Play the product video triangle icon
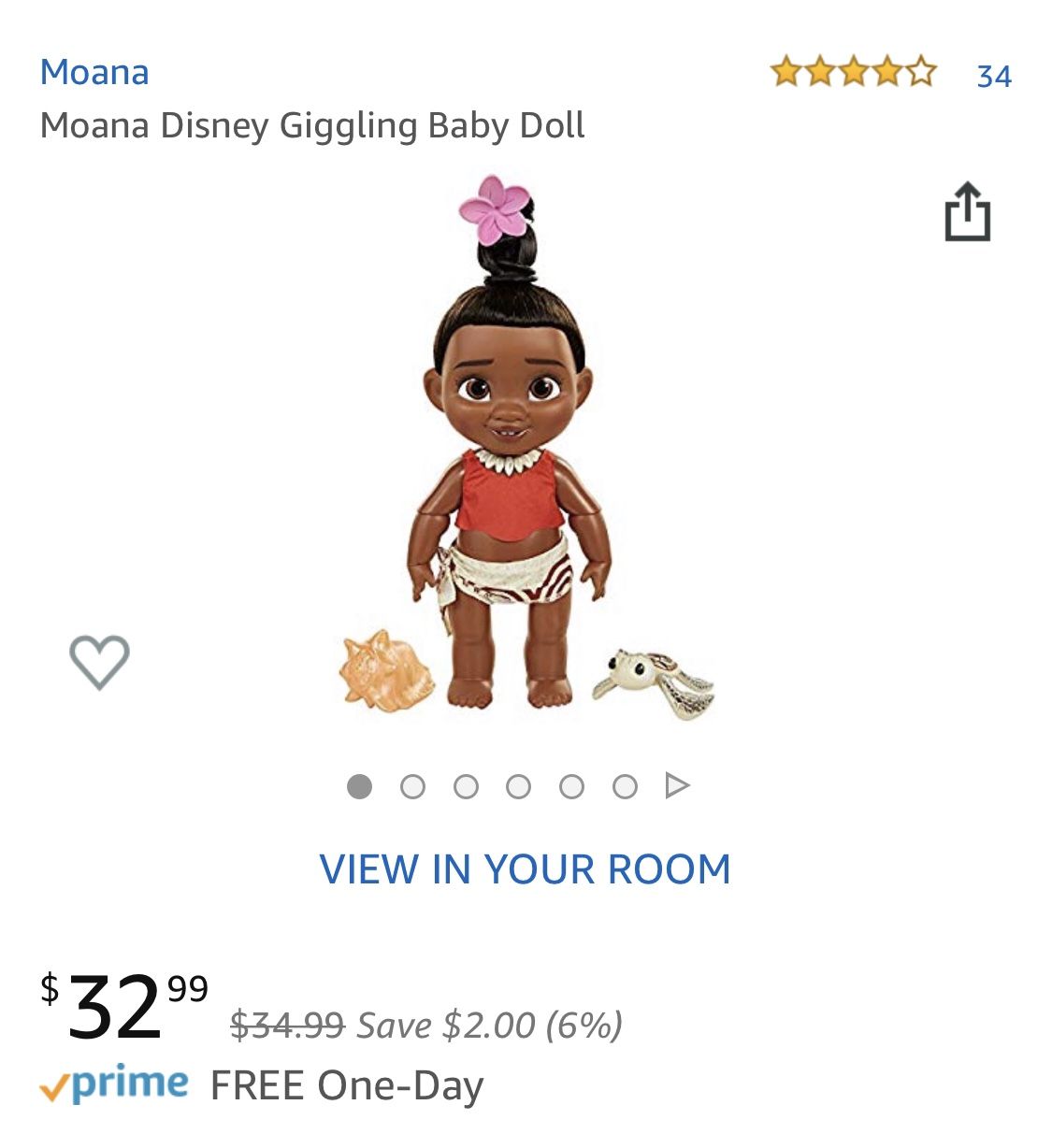This screenshot has width=1052, height=1148. [677, 786]
